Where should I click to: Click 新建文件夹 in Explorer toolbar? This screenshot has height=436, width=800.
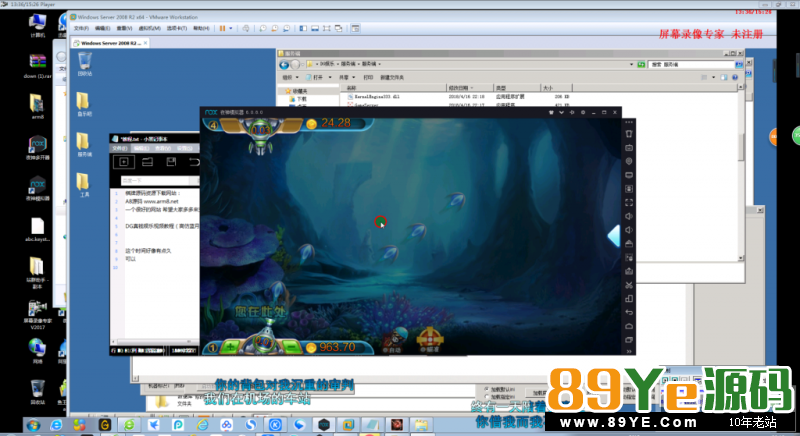coord(392,78)
